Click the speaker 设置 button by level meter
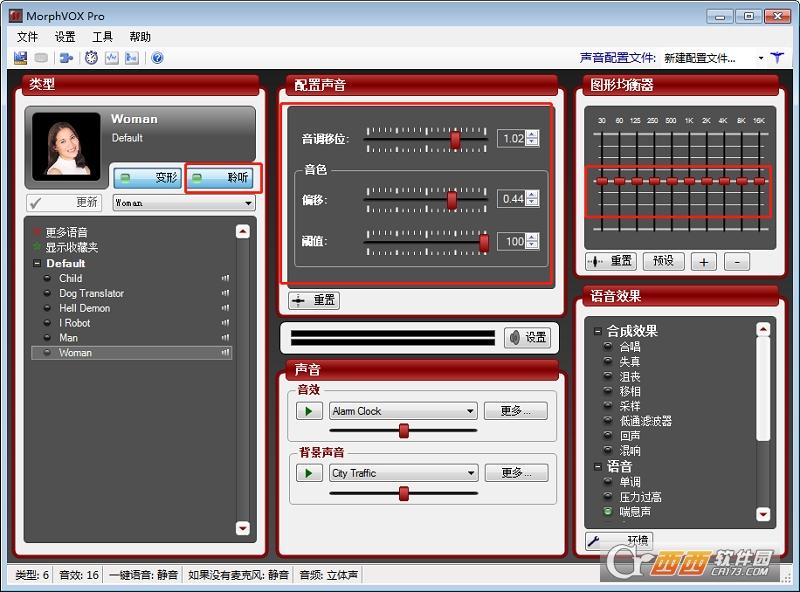800x592 pixels. coord(528,337)
